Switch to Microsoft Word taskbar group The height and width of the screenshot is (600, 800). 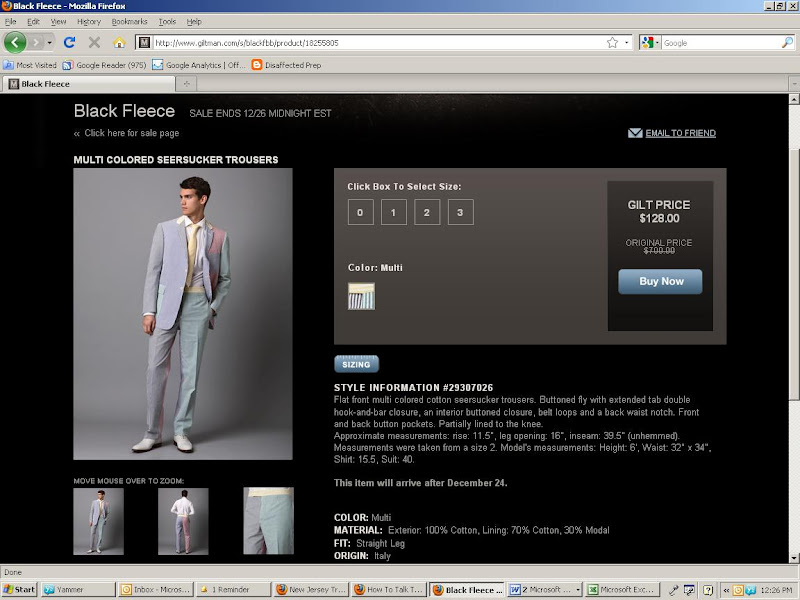point(544,589)
